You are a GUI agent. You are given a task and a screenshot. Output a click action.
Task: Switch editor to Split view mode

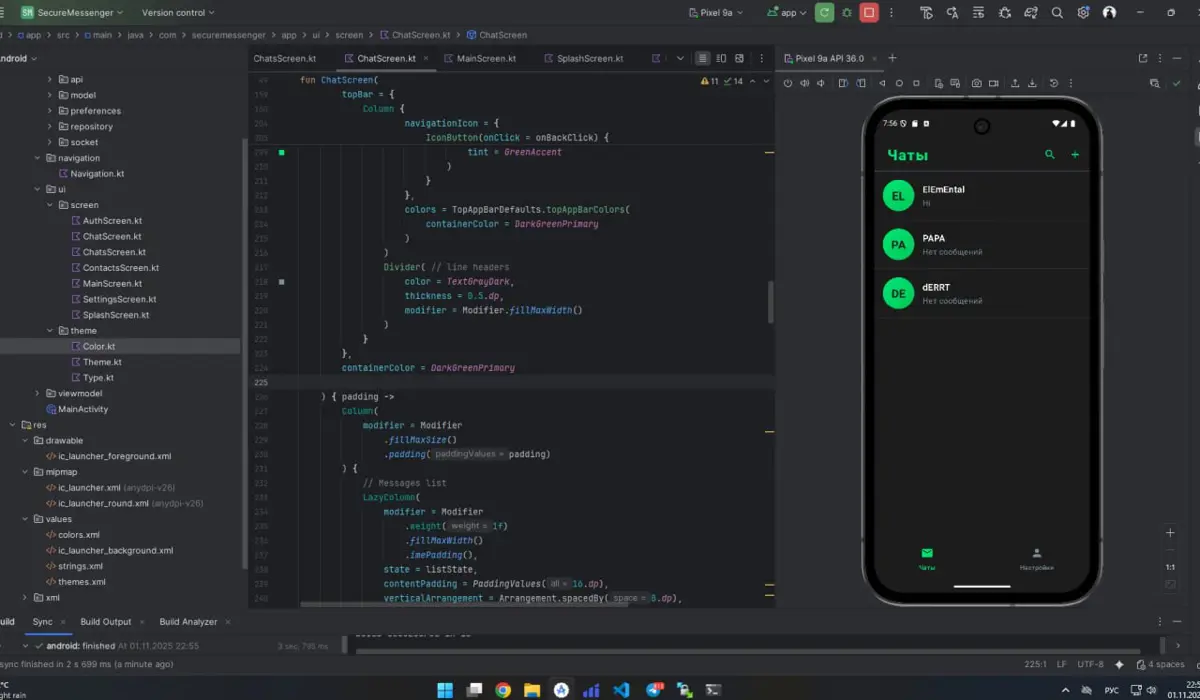[x=722, y=58]
